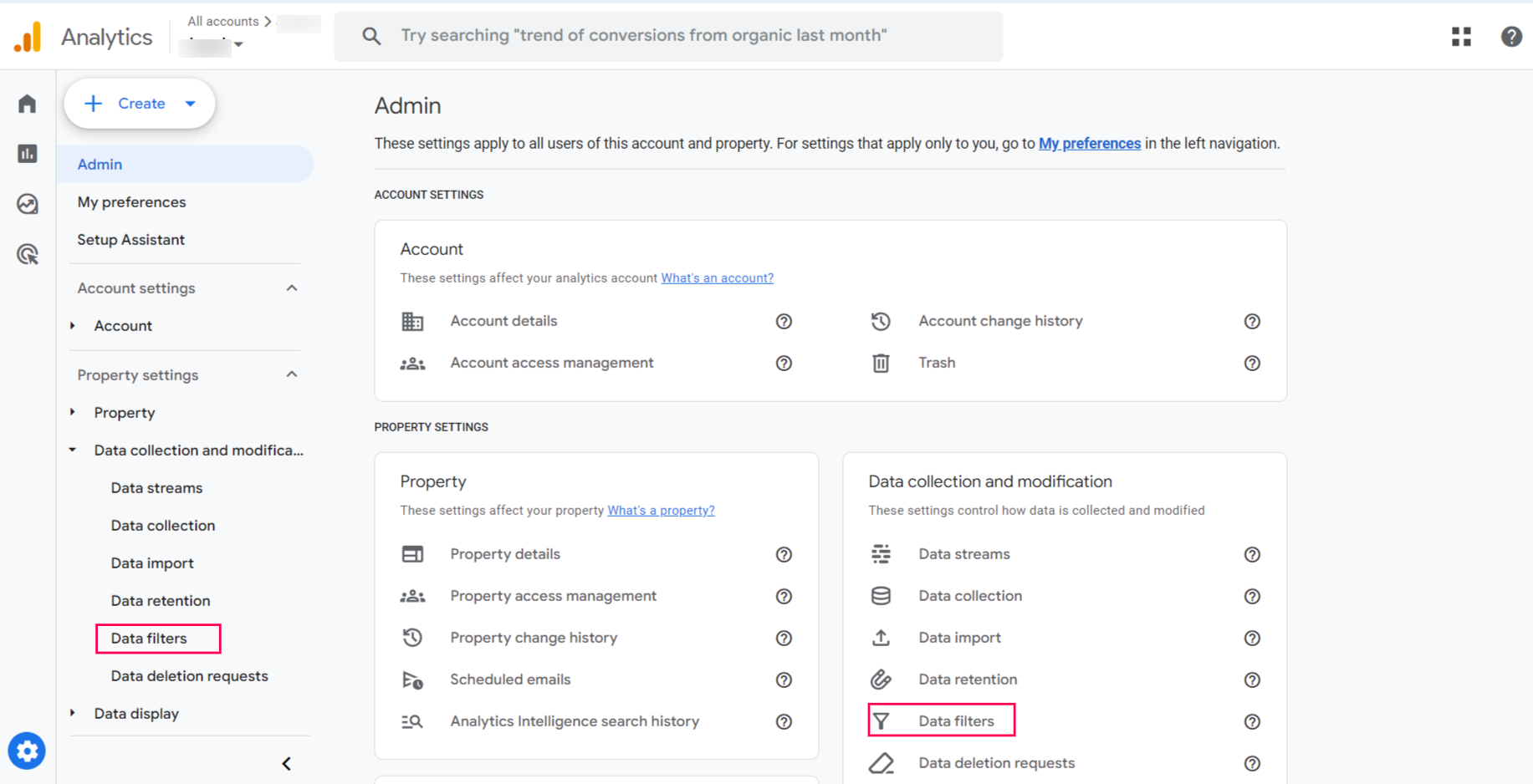Open My preferences in left menu
Image resolution: width=1533 pixels, height=784 pixels.
pyautogui.click(x=131, y=202)
